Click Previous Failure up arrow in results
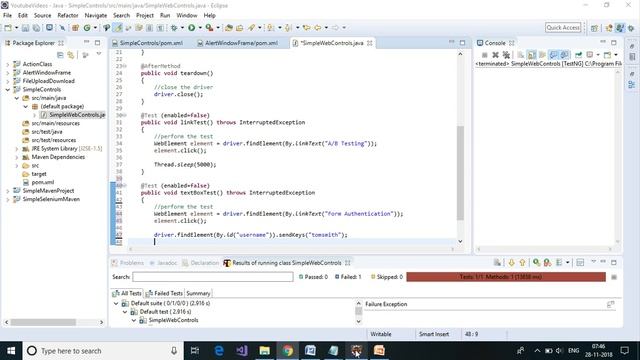 tap(522, 263)
